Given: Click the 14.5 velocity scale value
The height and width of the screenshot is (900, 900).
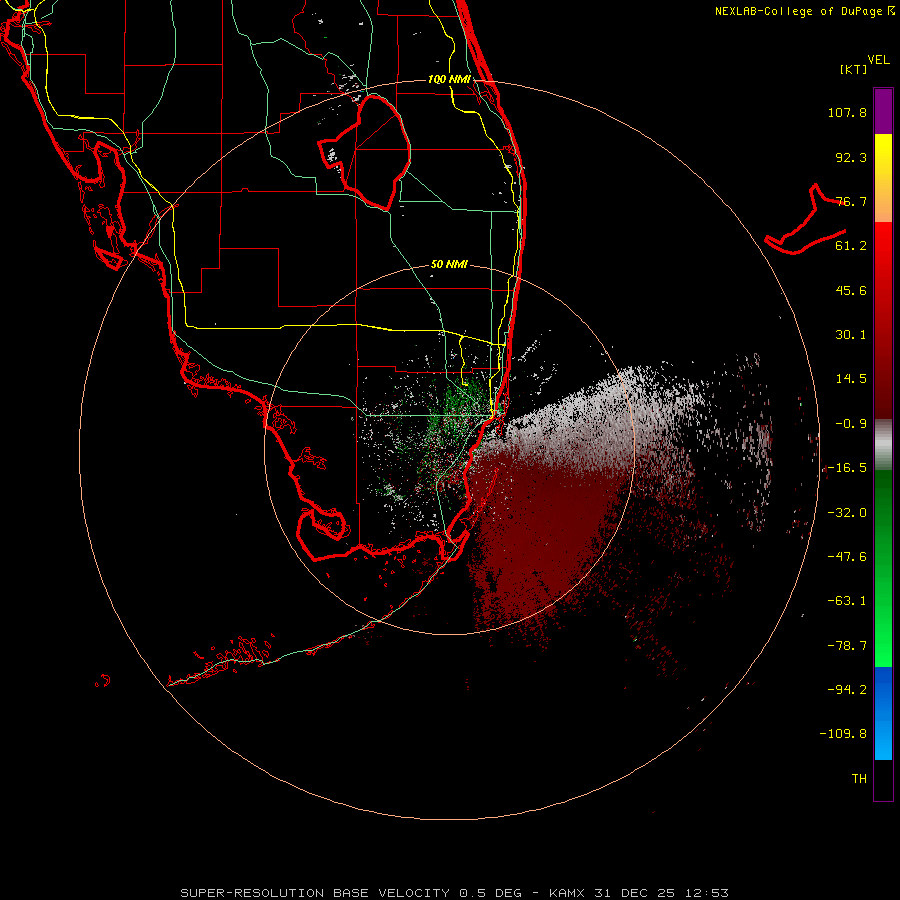Looking at the screenshot, I should coord(851,379).
